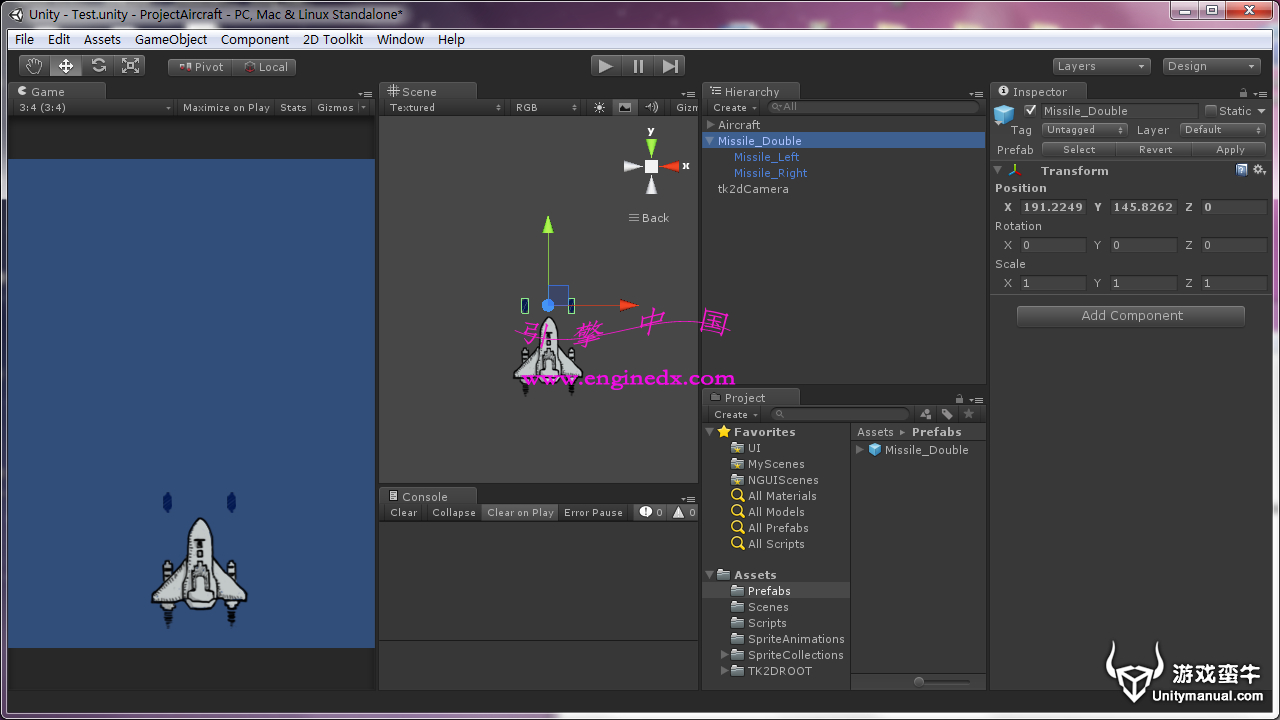Open the RGB render mode dropdown
Viewport: 1280px width, 720px height.
[x=544, y=108]
